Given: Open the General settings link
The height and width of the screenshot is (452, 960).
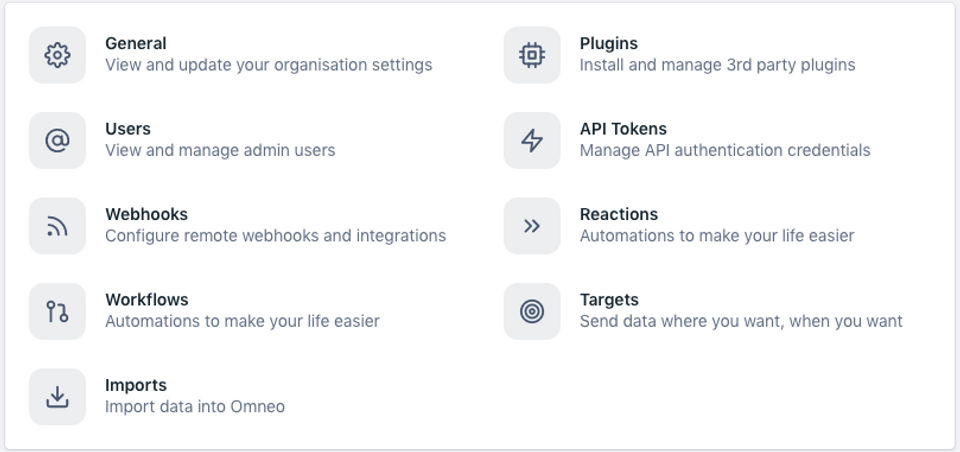Looking at the screenshot, I should coord(136,44).
